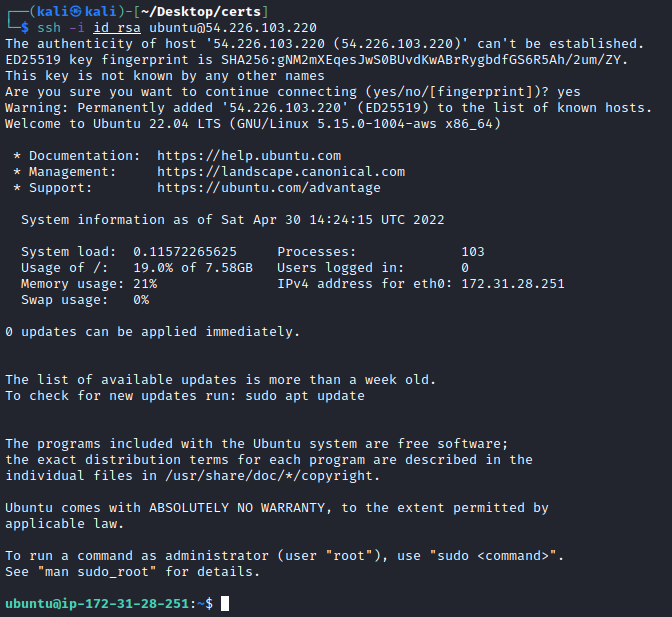672x617 pixels.
Task: Click the IPv4 address 172.31.28.251
Action: tap(513, 284)
